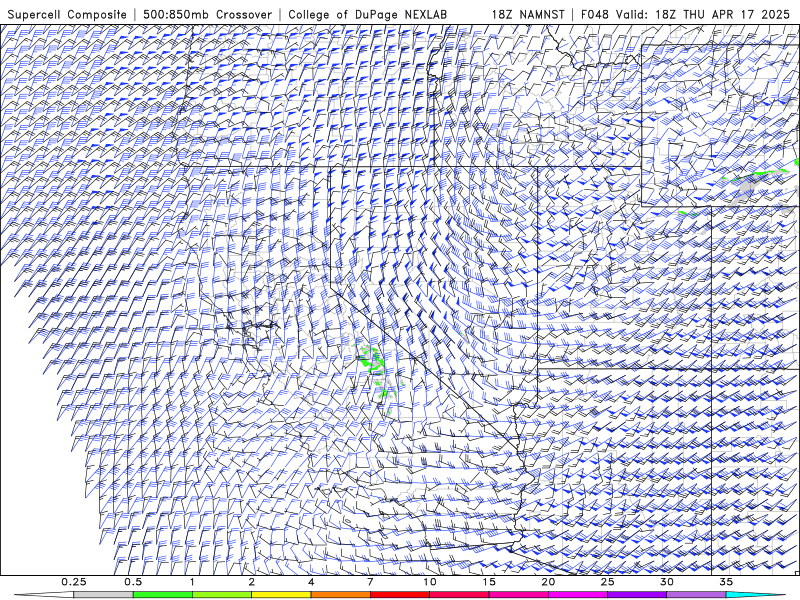Screen dimensions: 800x600
Task: Click the hot pink color bar segment between 15 and 20
Action: click(518, 595)
